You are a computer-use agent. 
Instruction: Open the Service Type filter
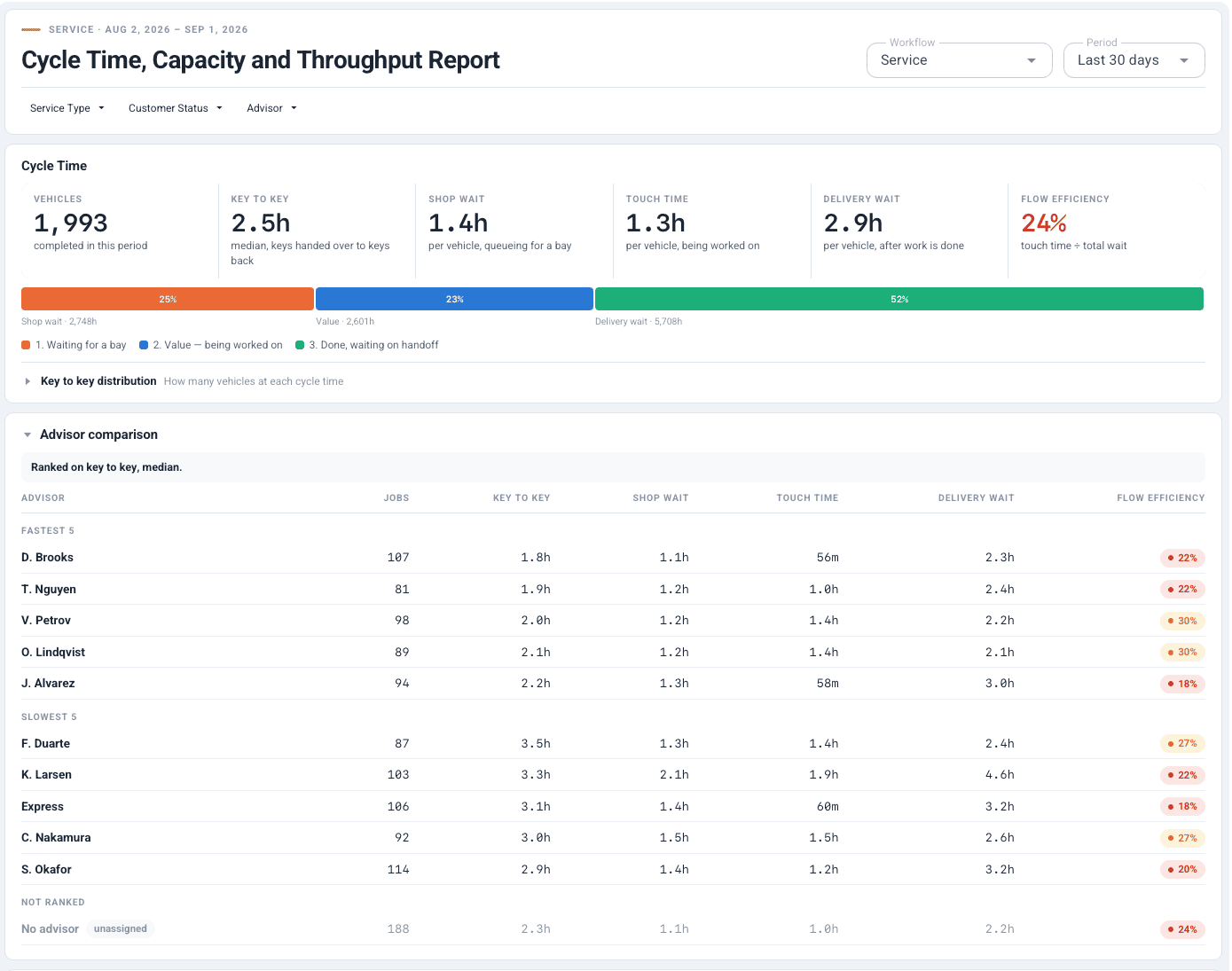click(x=67, y=108)
